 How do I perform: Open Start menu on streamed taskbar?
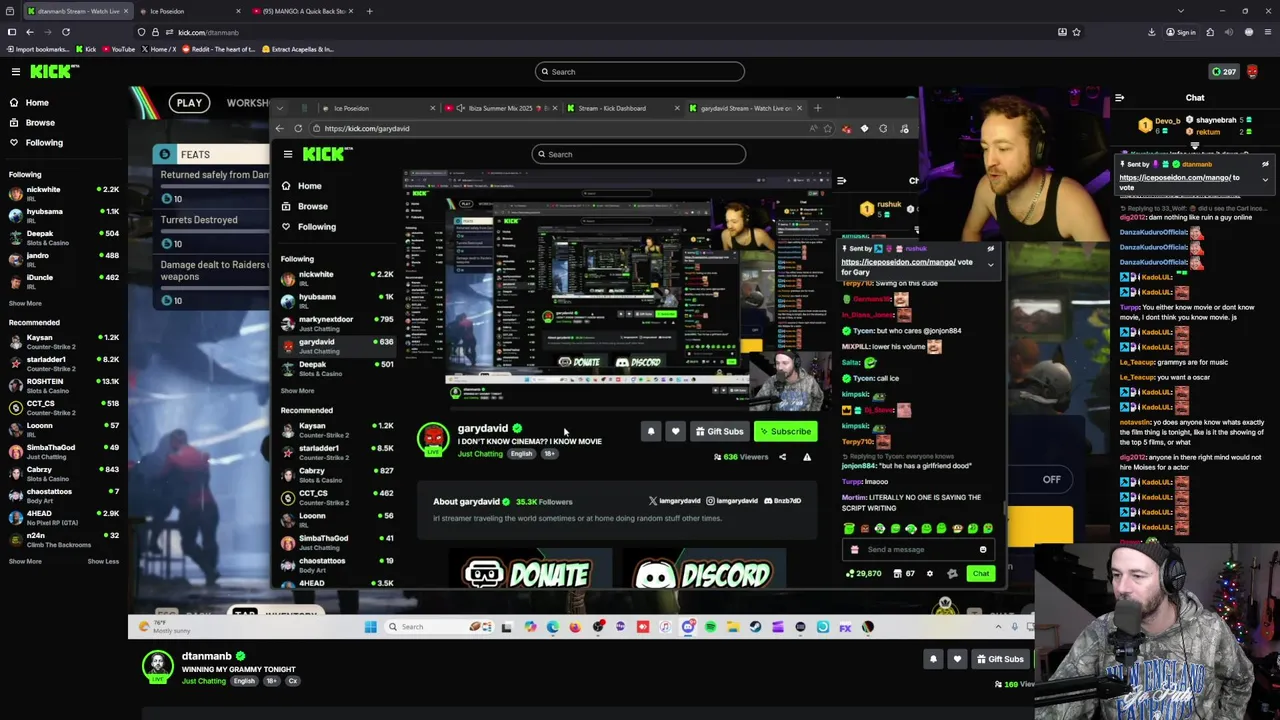click(370, 627)
